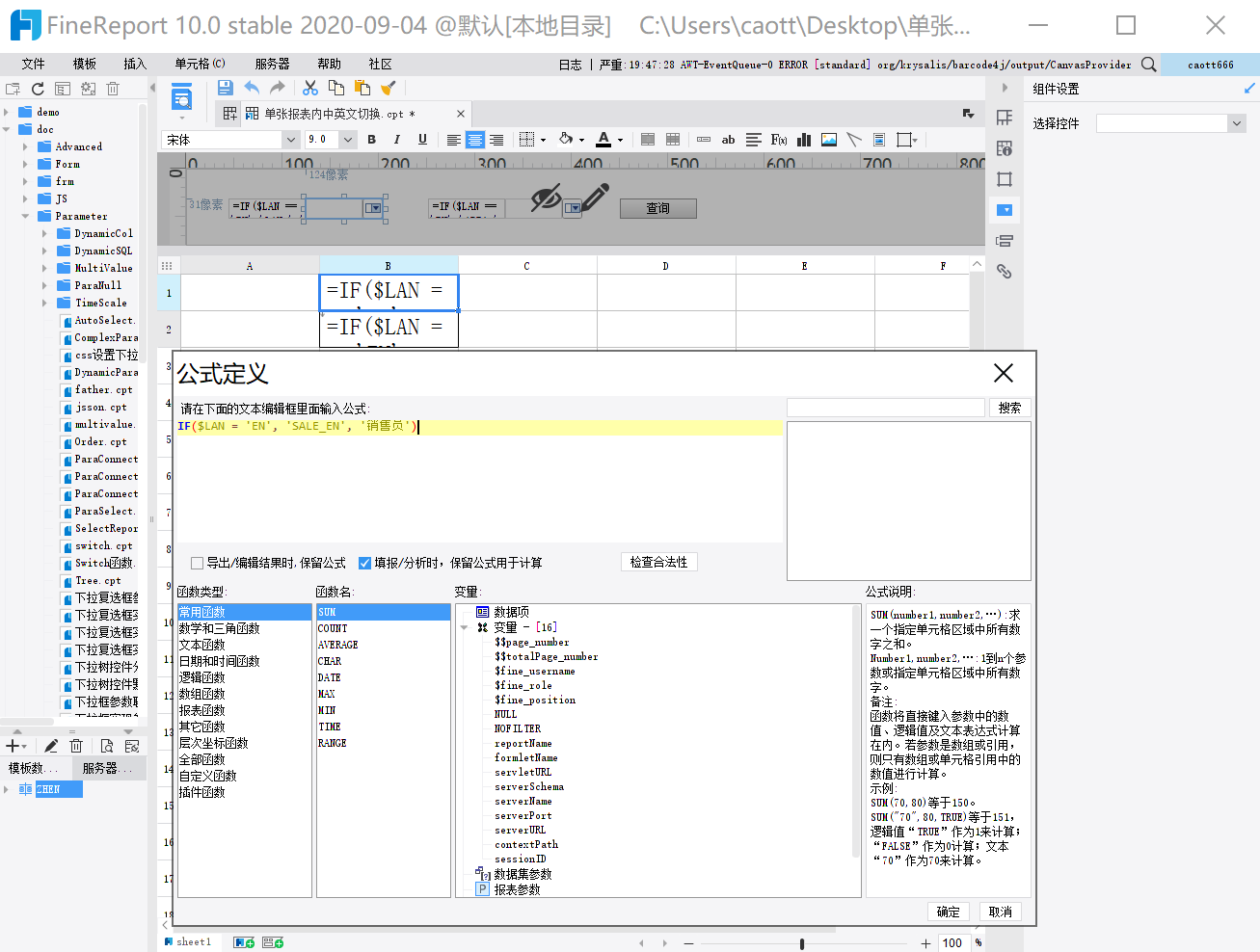This screenshot has height=952, width=1260.
Task: Confirm the formula with 确定
Action: [949, 912]
